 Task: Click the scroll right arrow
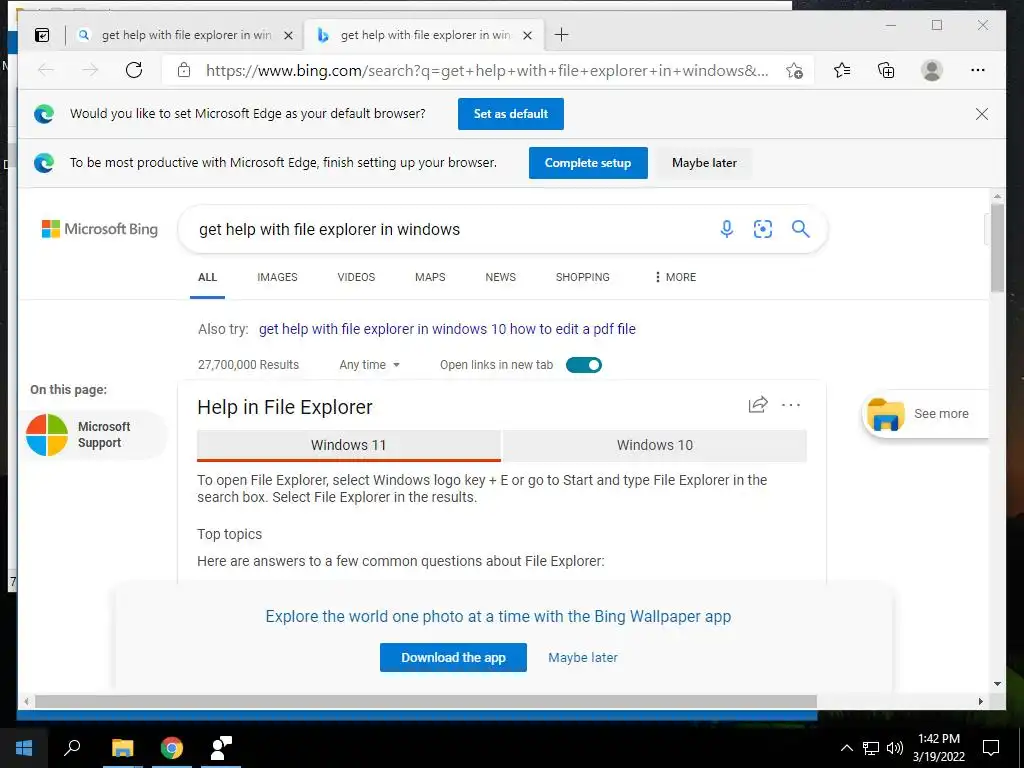click(980, 701)
